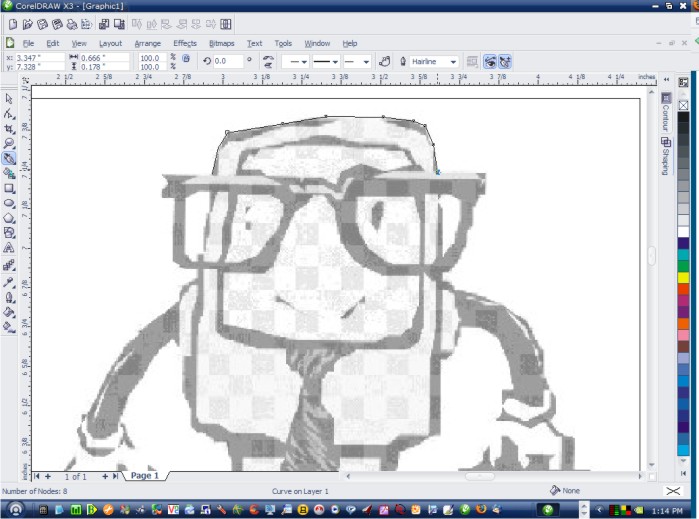Pick the yellow color swatch
699x519 pixels.
click(683, 277)
